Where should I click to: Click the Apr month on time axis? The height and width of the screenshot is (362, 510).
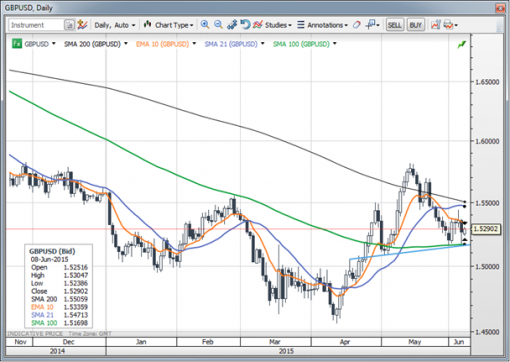point(345,342)
